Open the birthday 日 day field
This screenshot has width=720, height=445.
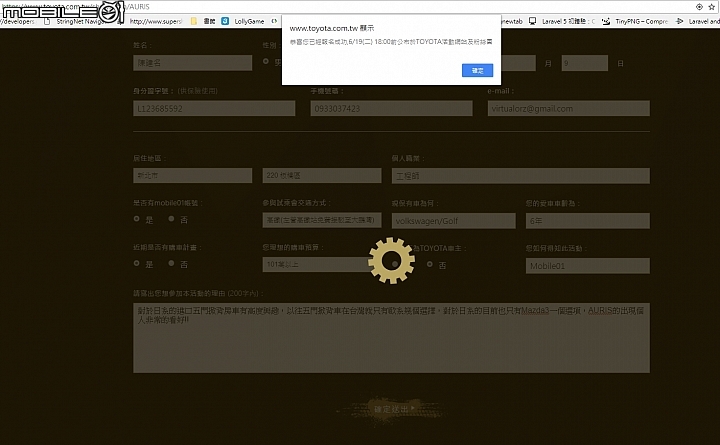coord(585,63)
